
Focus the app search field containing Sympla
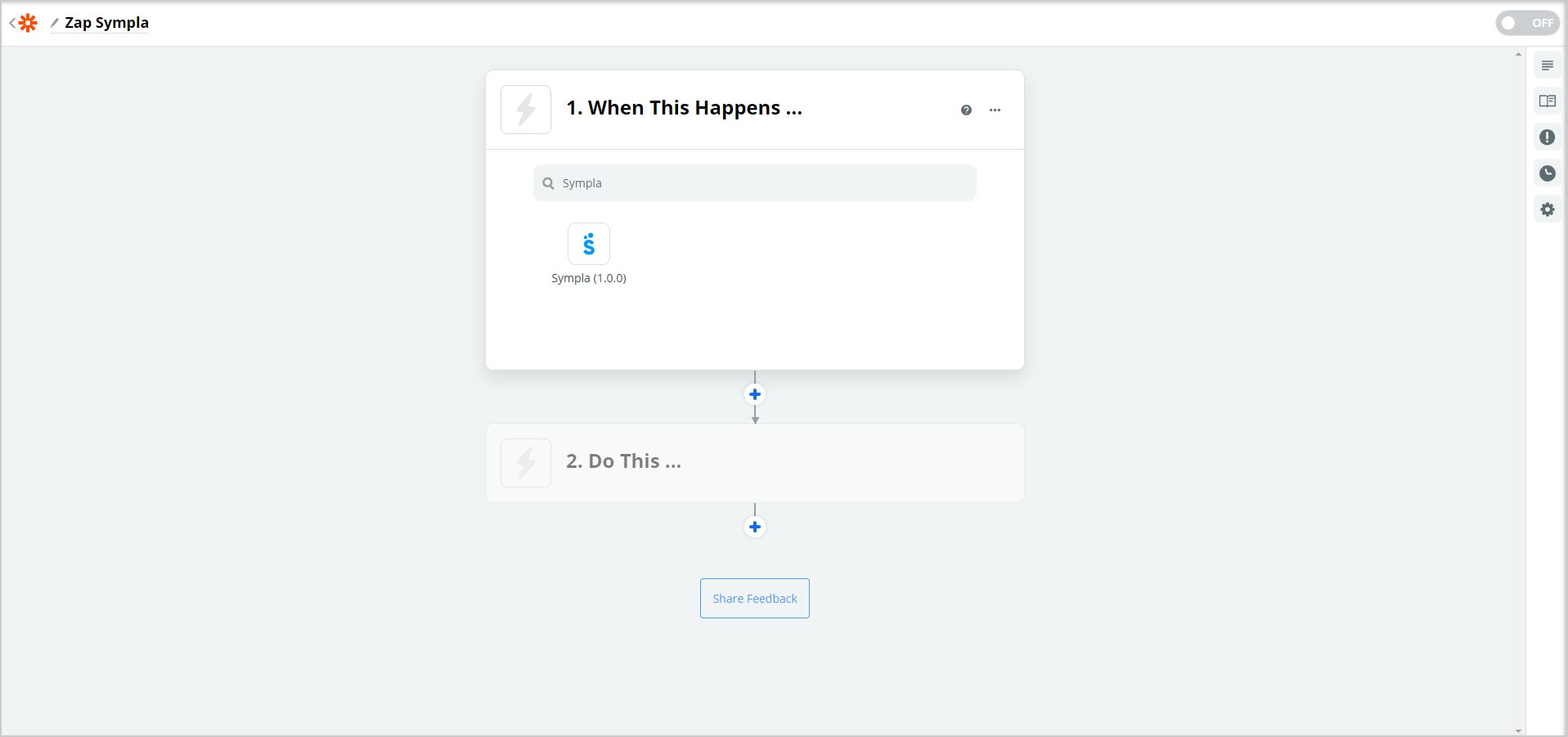point(755,183)
